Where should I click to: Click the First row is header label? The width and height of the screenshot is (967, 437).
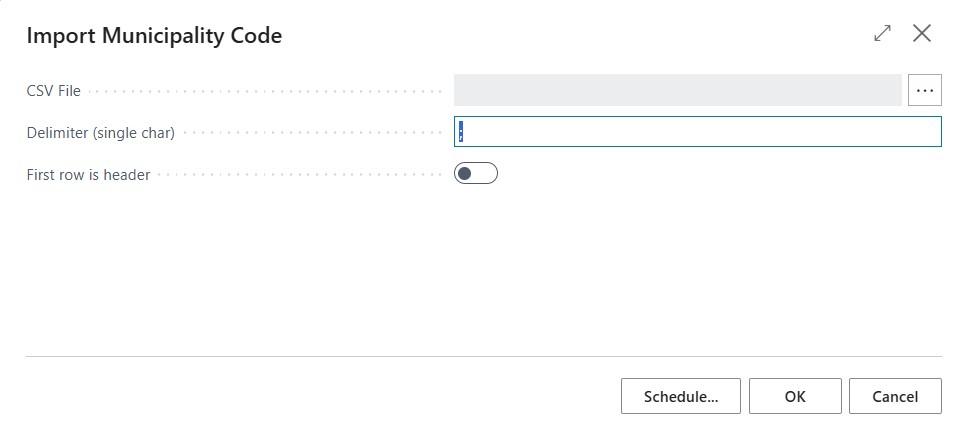click(88, 175)
